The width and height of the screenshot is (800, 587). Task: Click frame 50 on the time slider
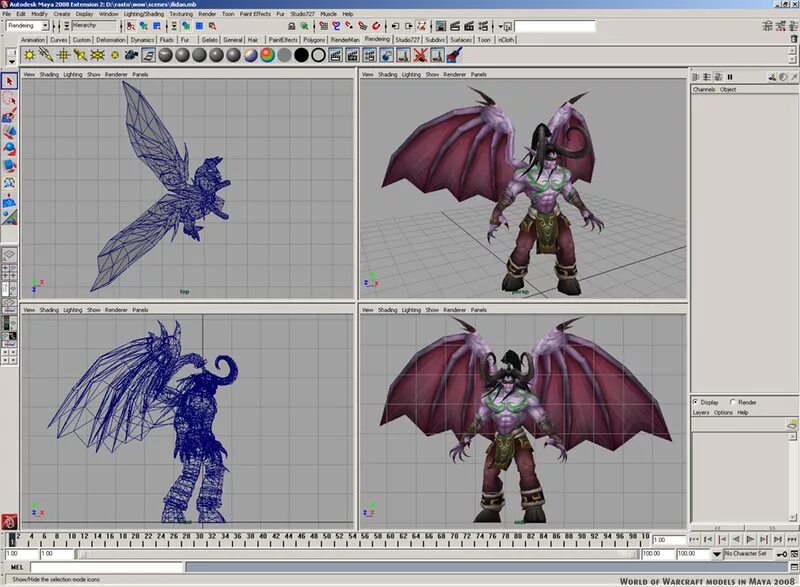tap(328, 539)
